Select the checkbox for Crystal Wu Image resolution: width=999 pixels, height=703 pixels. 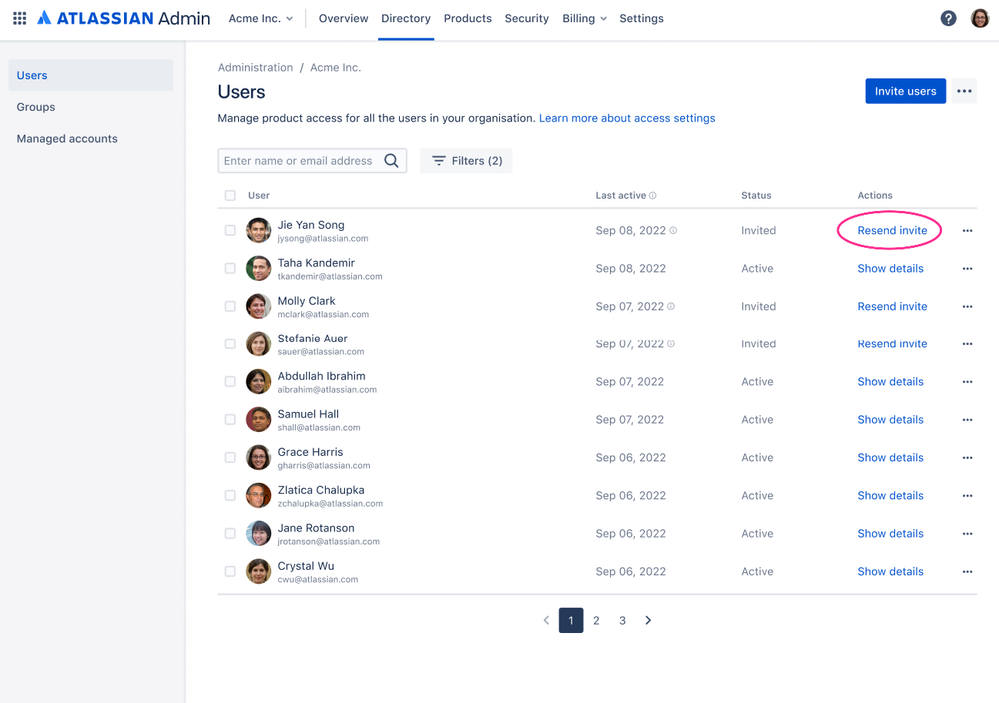[229, 571]
